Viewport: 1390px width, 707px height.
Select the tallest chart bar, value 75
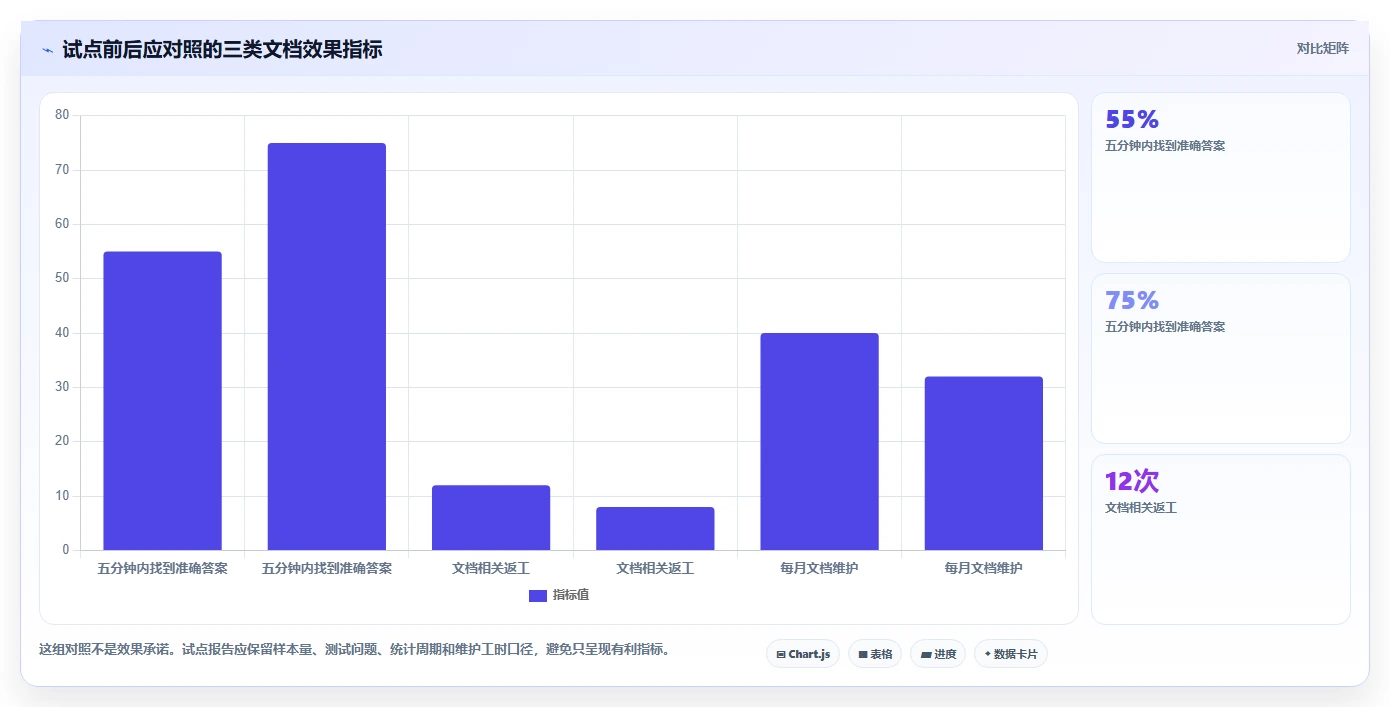tap(326, 347)
